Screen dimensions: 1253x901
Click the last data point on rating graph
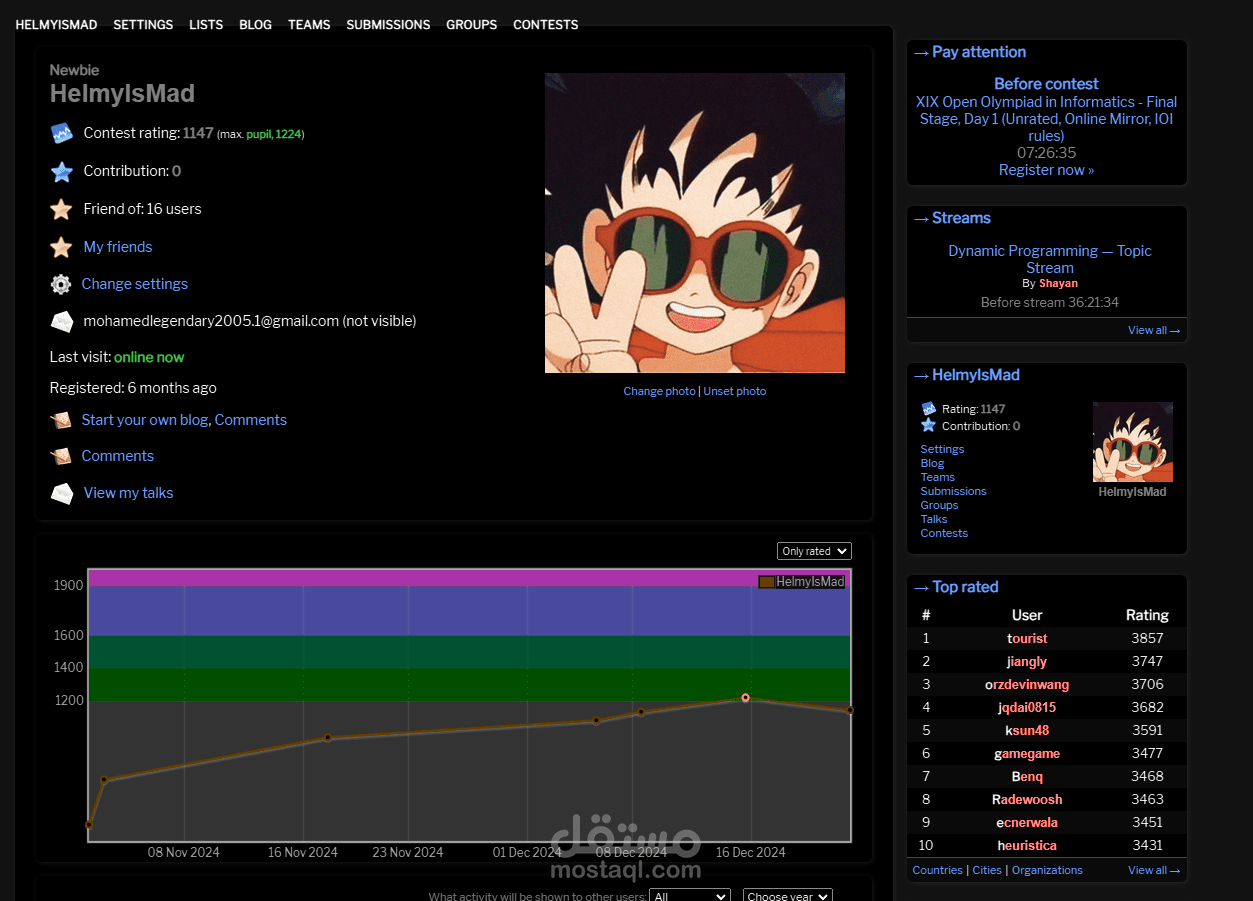[850, 710]
